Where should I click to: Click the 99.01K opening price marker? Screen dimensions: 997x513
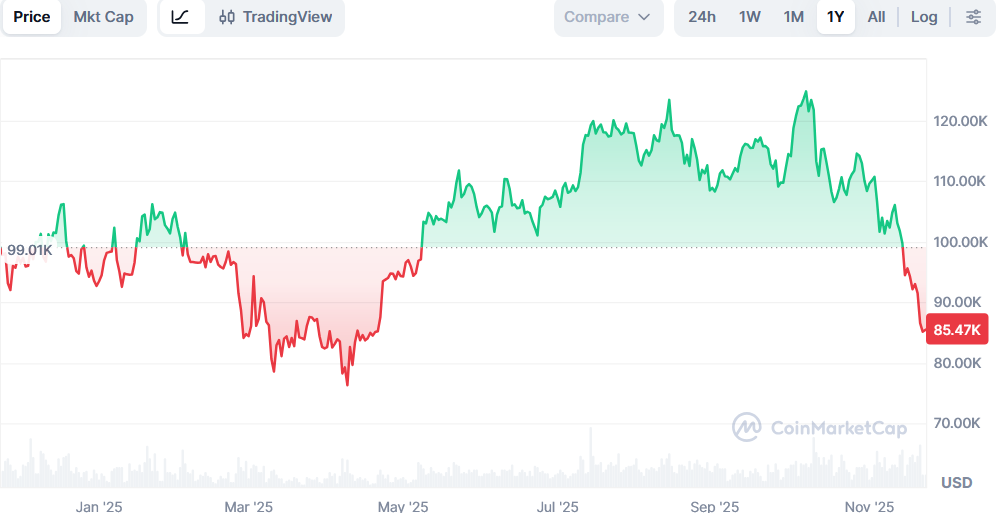click(29, 249)
